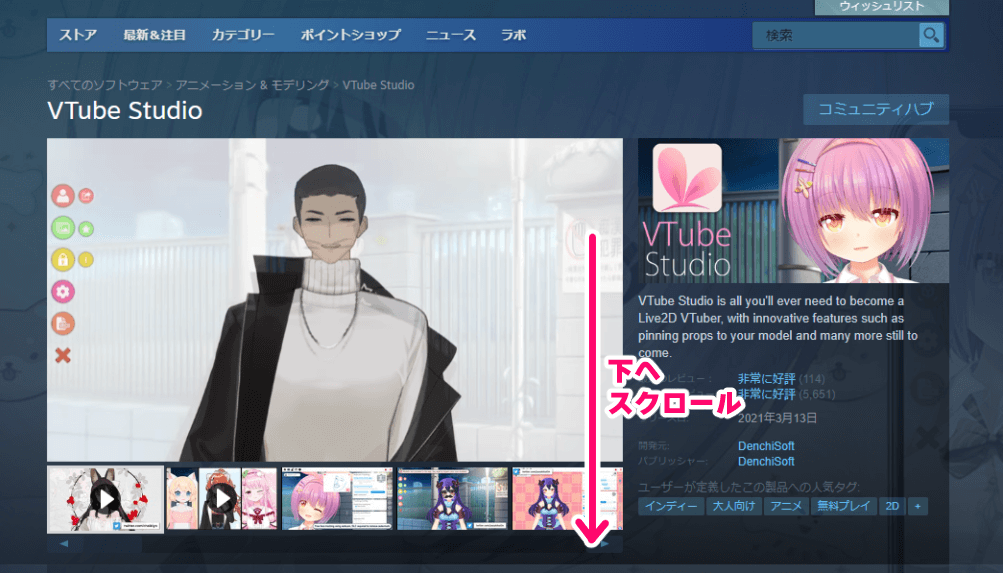1003x573 pixels.
Task: Play the first video thumbnail with fox-eared girl
Action: pyautogui.click(x=106, y=499)
